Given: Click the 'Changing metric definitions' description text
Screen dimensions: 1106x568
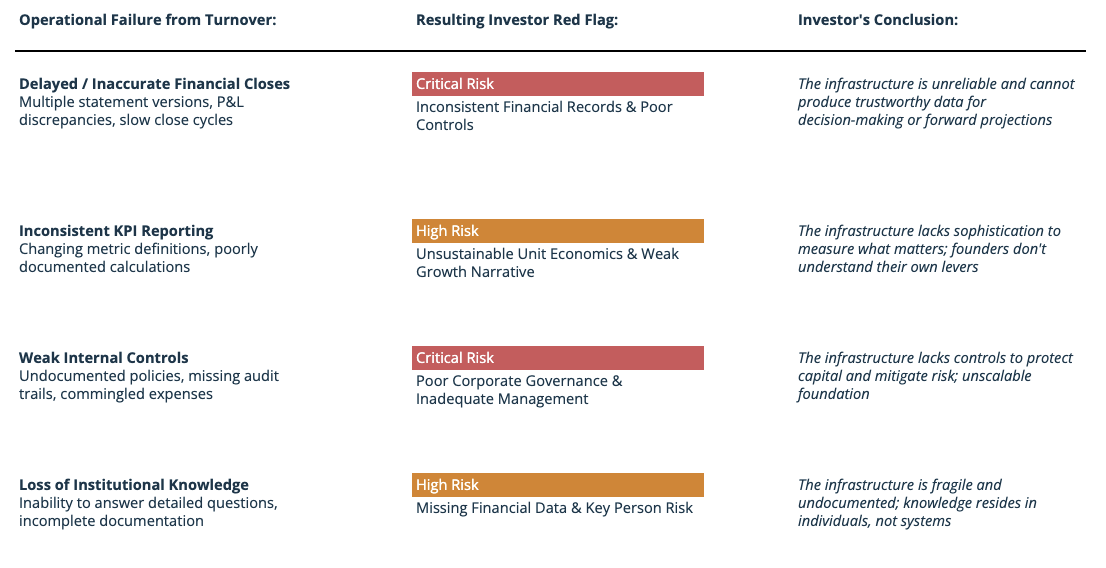Looking at the screenshot, I should [x=138, y=258].
